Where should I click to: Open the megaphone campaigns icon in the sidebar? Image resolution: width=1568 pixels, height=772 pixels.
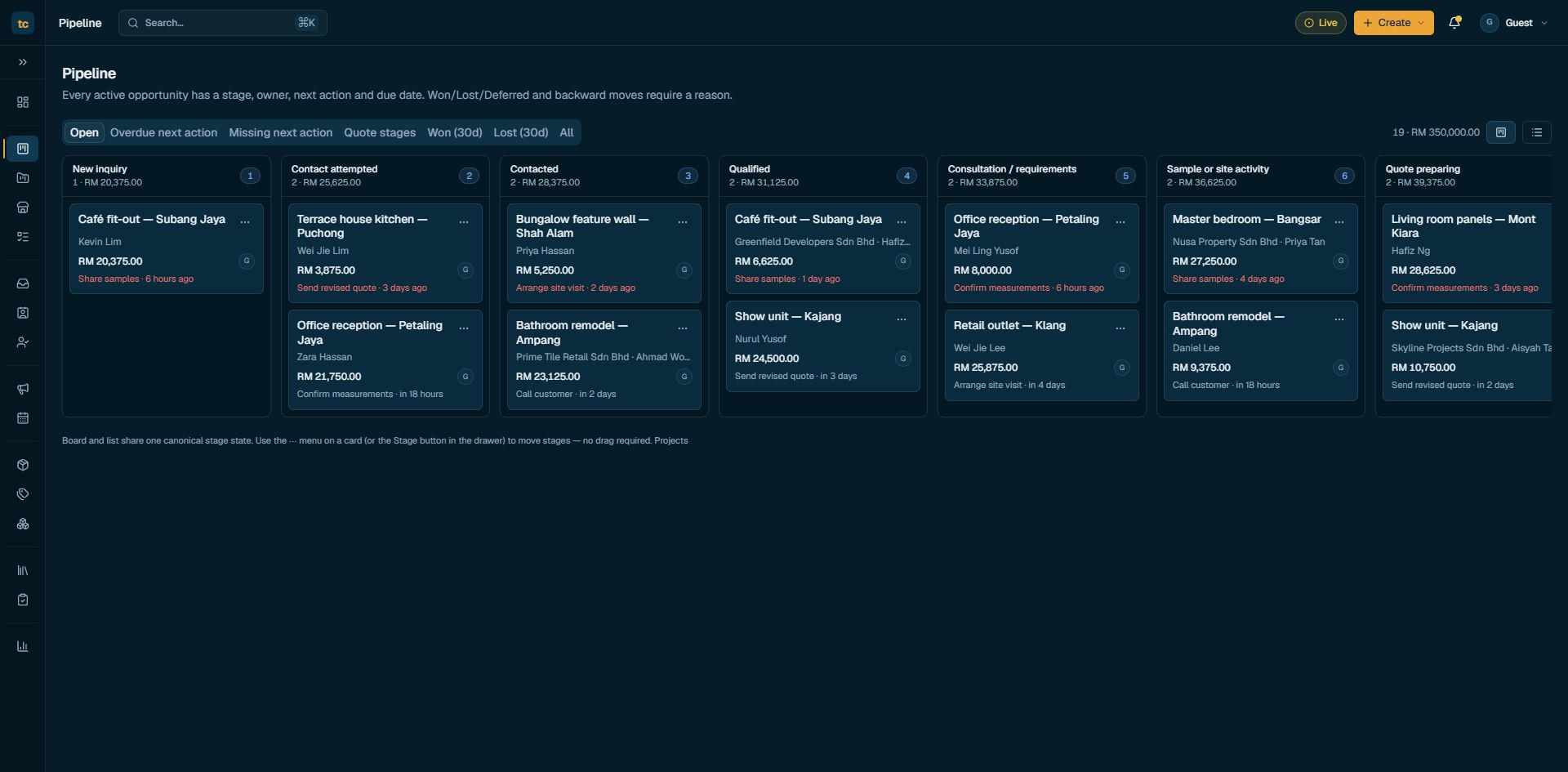coord(23,389)
